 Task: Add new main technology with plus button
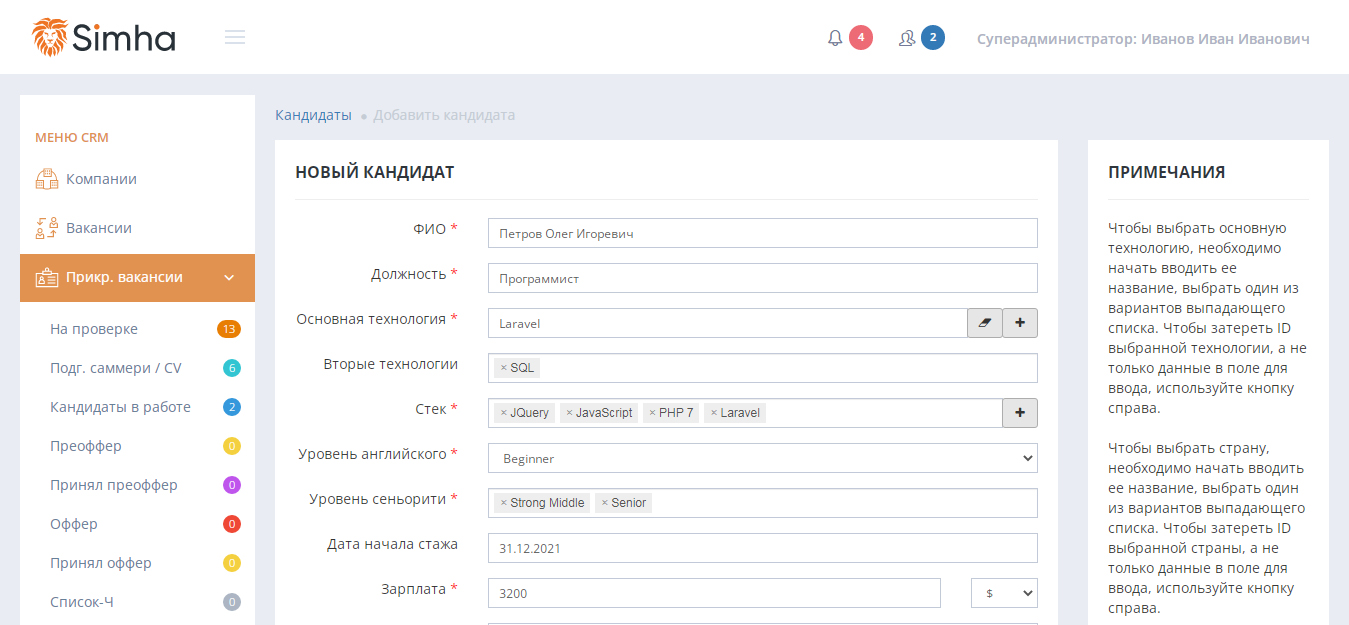[x=1020, y=323]
